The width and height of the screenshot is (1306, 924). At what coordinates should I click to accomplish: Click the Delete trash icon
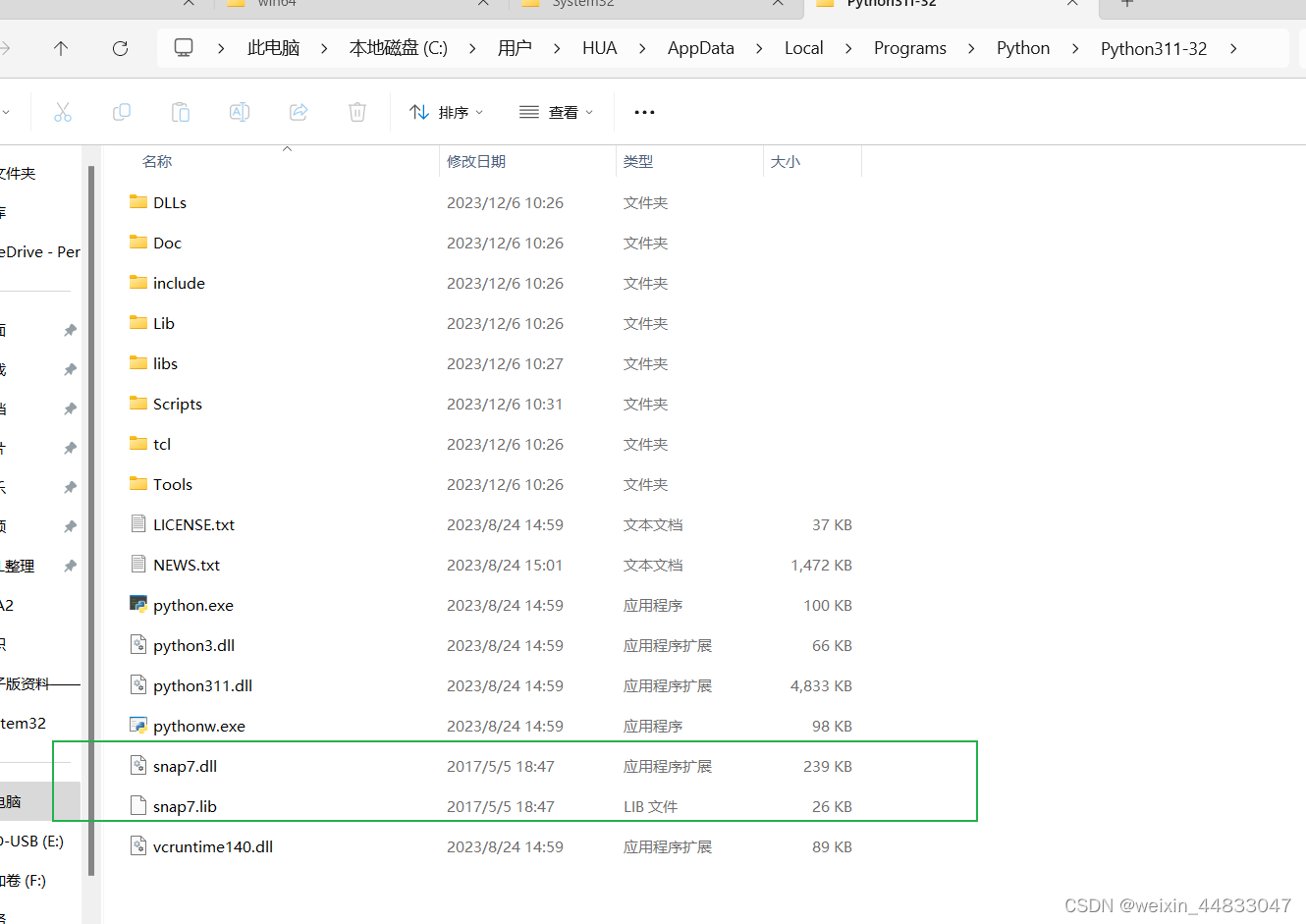(356, 112)
